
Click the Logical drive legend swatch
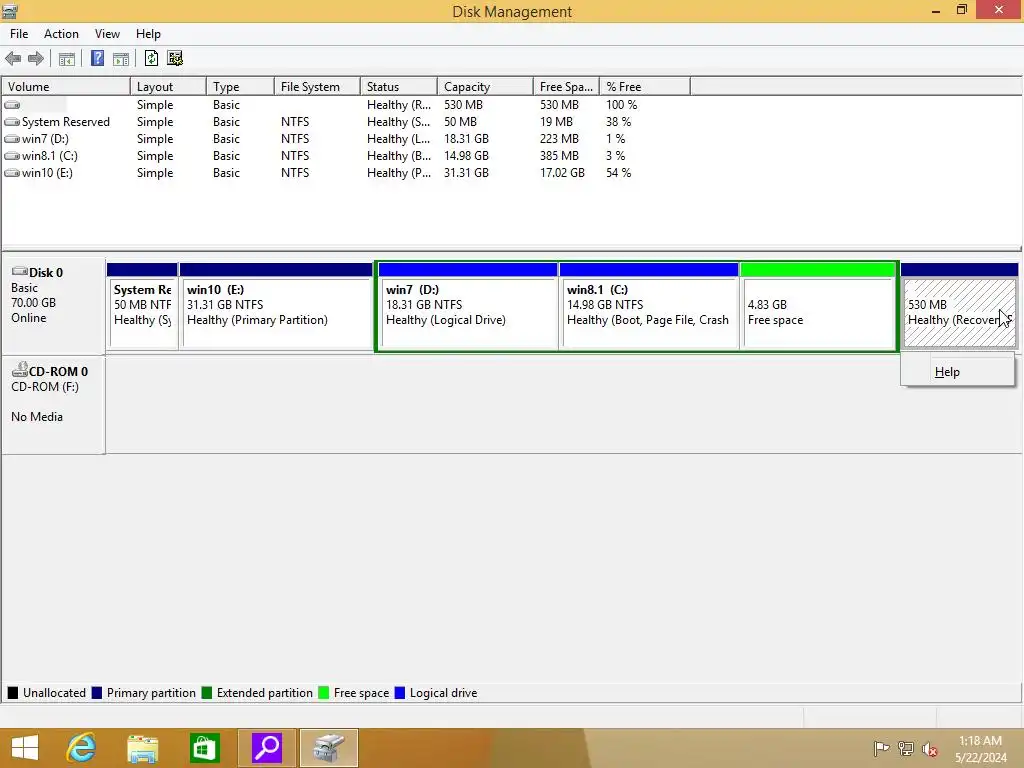click(400, 693)
